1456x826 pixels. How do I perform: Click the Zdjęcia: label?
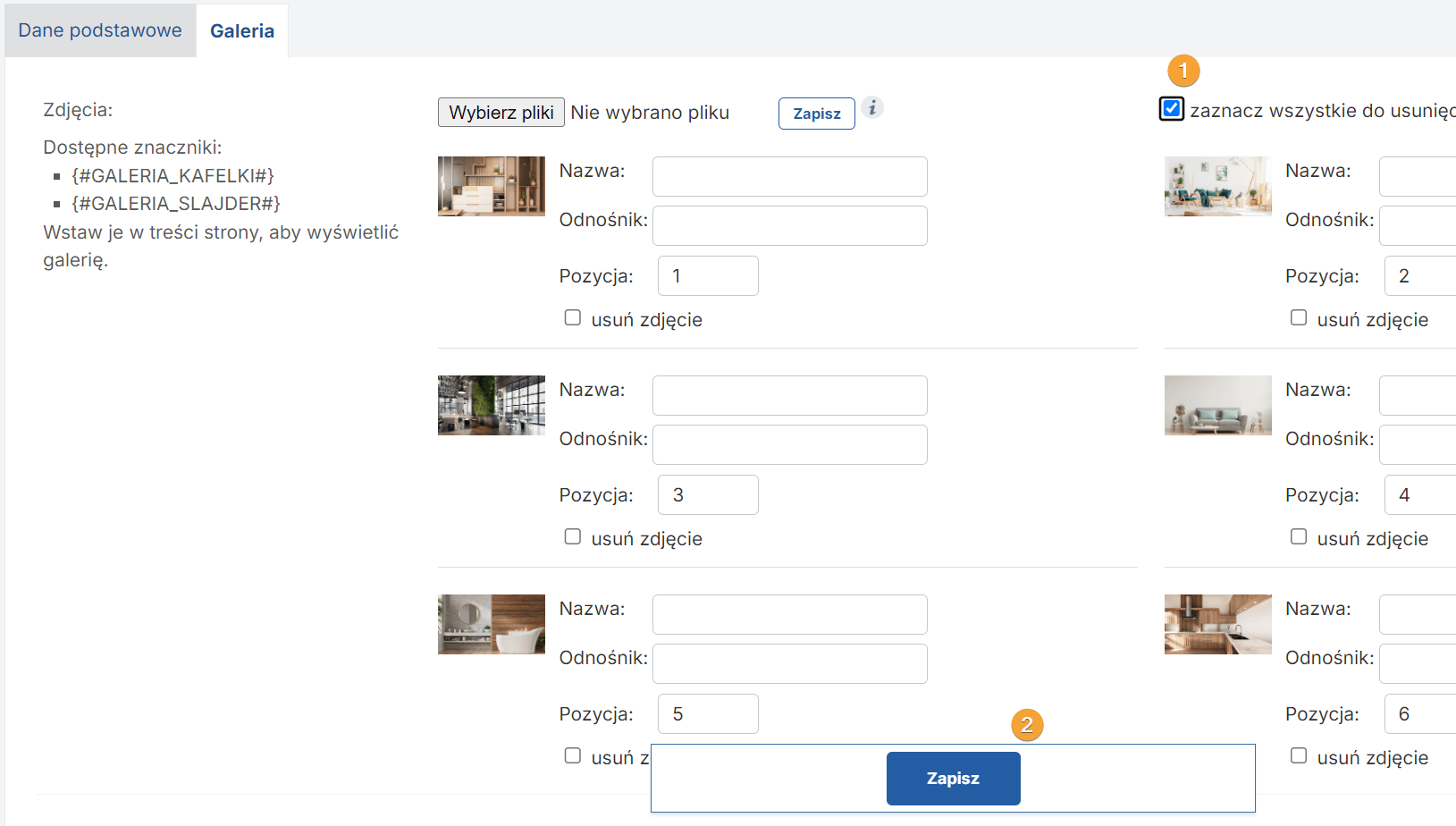(x=78, y=110)
